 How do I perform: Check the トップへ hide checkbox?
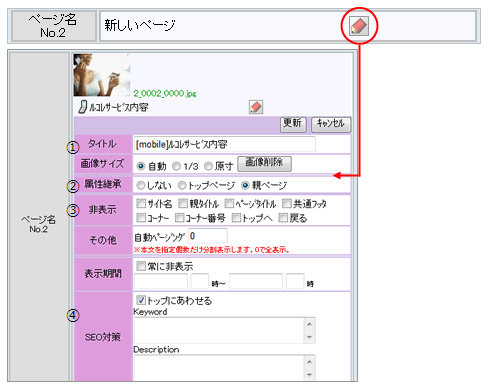pos(236,218)
